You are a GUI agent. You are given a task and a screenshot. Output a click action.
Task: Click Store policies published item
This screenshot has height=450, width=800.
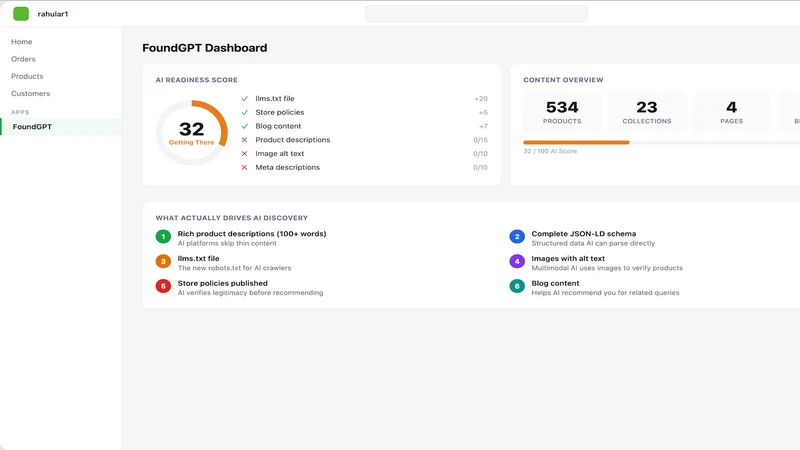[x=222, y=283]
